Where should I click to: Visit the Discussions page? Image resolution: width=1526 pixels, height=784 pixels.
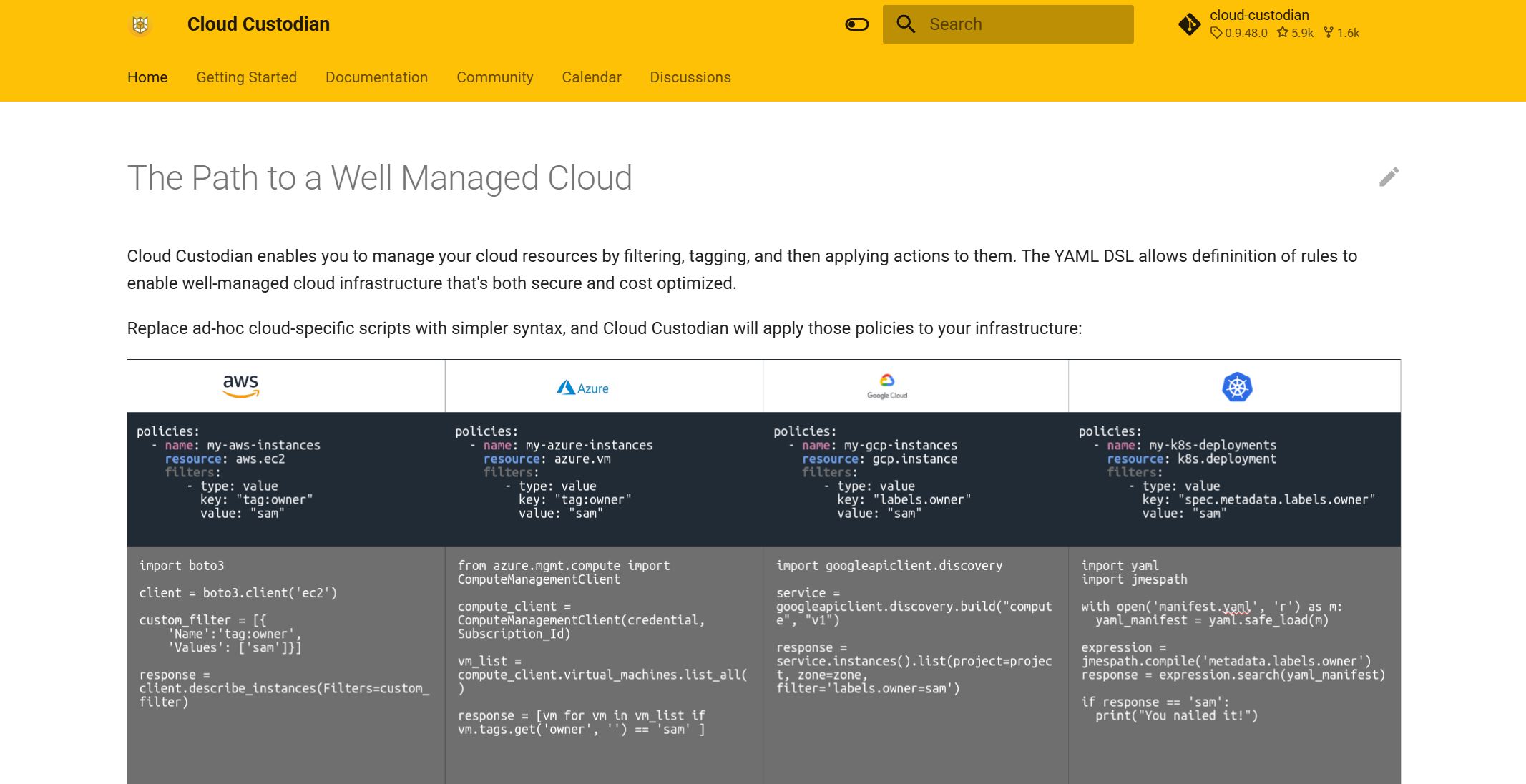(690, 77)
